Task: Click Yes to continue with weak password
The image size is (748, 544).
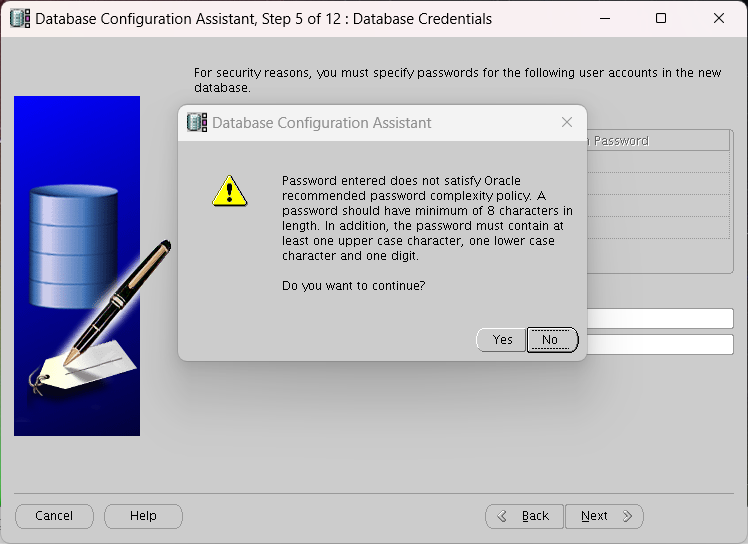Action: [x=501, y=340]
